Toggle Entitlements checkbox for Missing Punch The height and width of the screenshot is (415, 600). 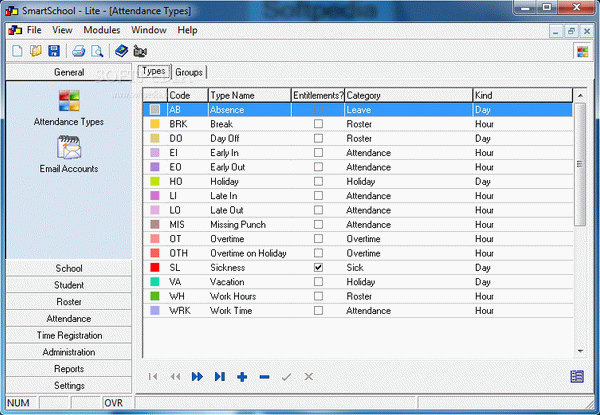pyautogui.click(x=318, y=225)
